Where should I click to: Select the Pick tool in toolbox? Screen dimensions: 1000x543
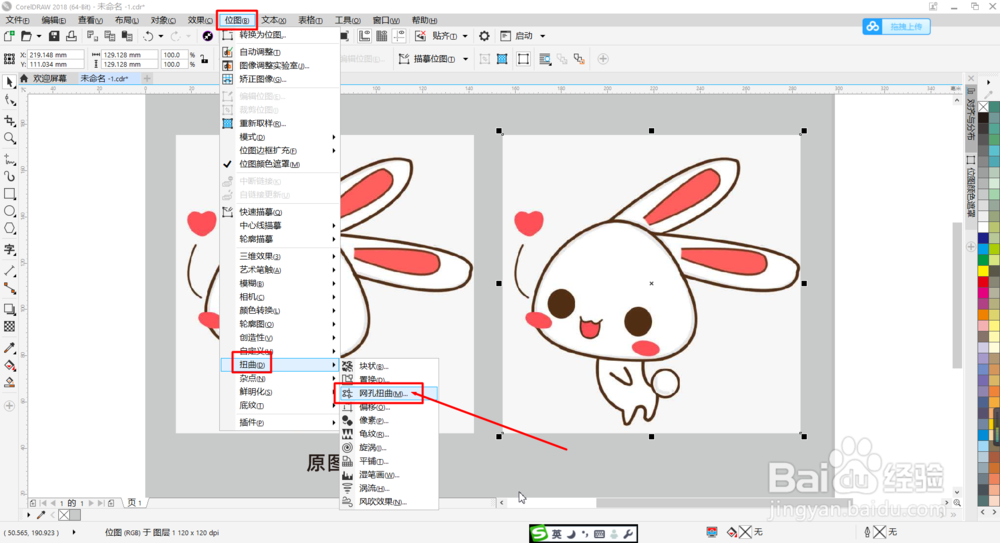pos(10,82)
